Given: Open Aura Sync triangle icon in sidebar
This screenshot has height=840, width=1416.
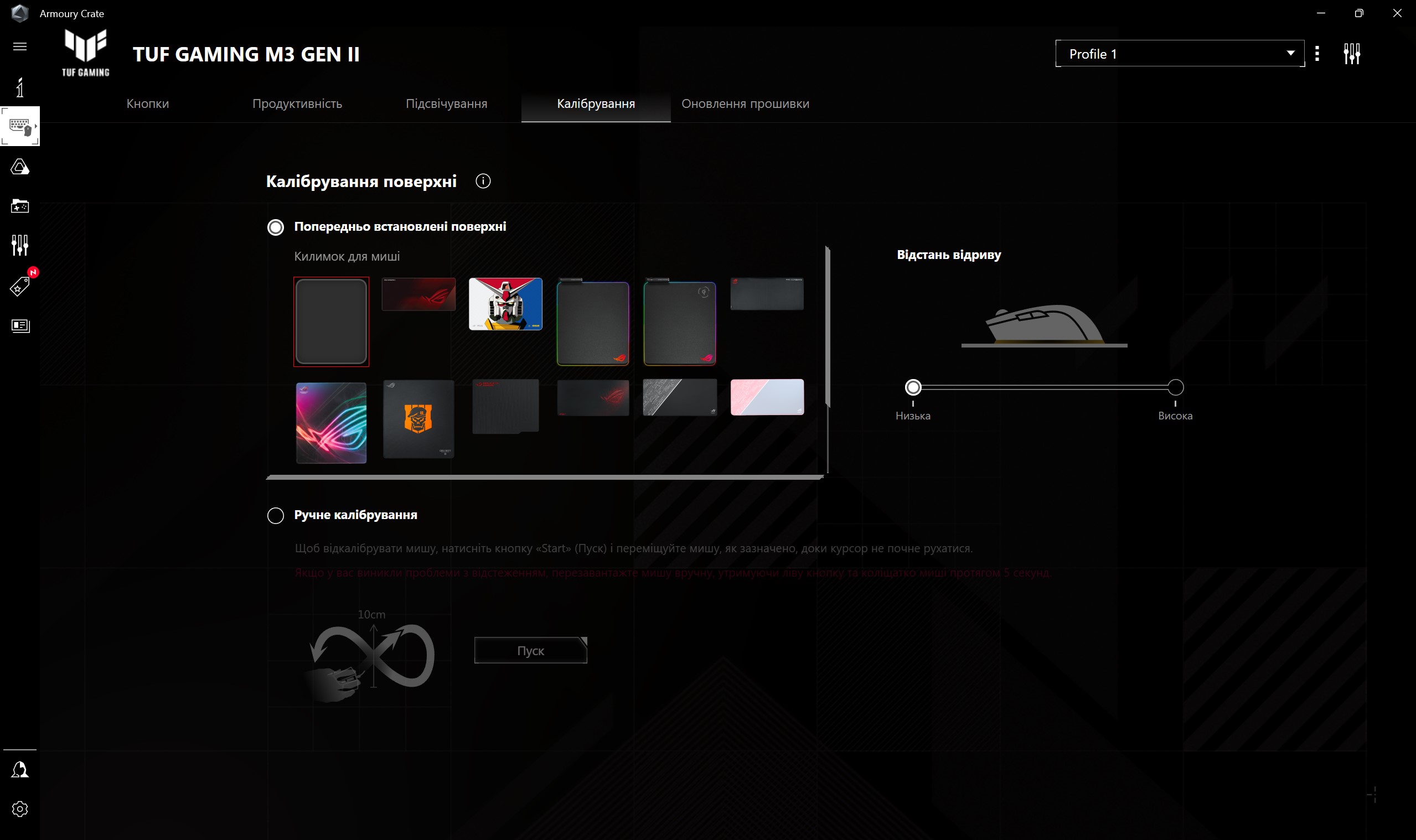Looking at the screenshot, I should click(20, 167).
